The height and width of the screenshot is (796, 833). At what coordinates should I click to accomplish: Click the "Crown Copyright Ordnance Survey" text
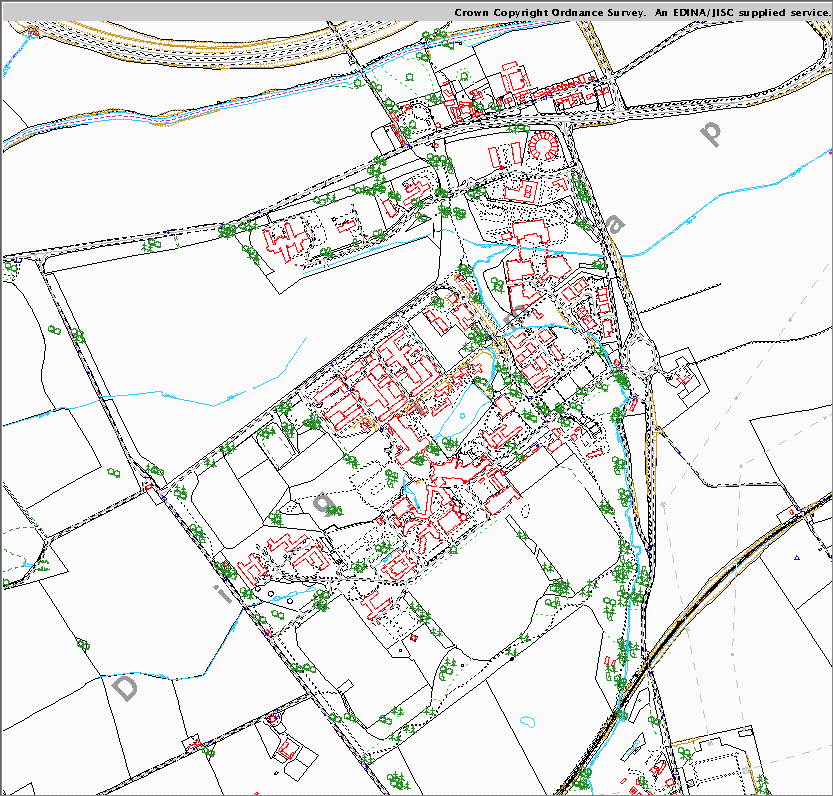549,12
